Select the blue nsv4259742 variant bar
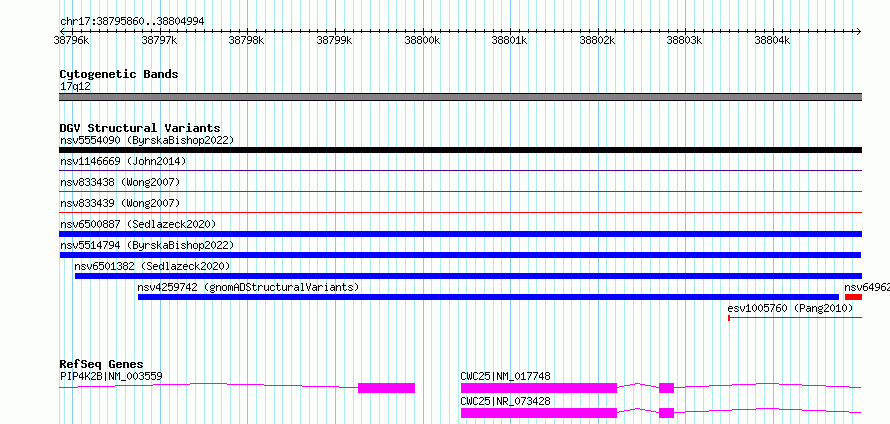 click(x=488, y=297)
